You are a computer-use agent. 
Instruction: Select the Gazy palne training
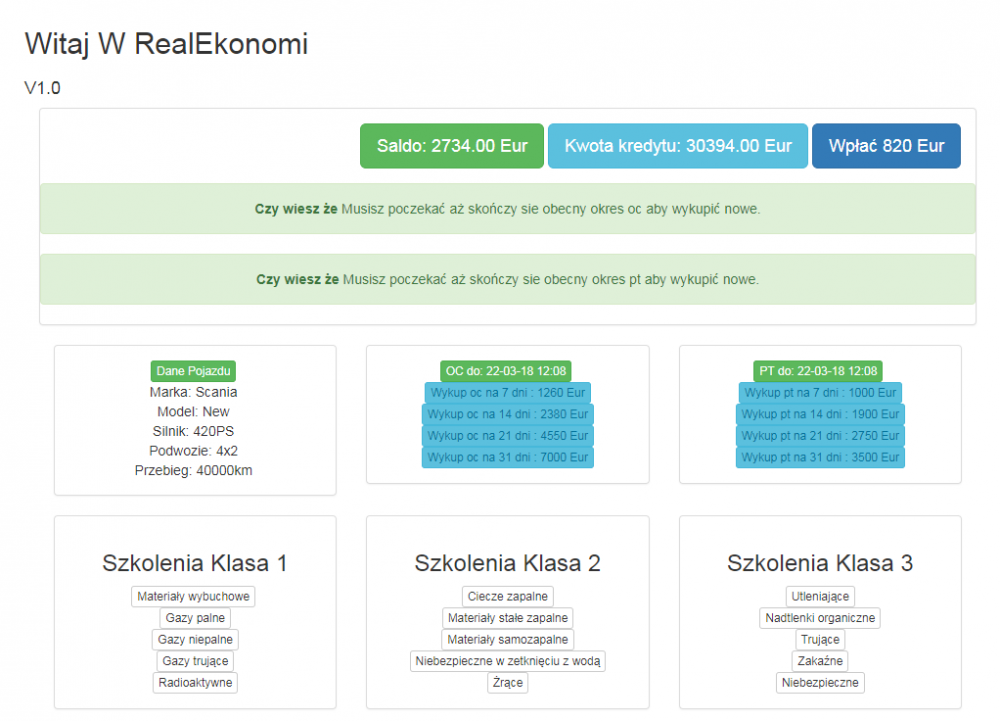[195, 618]
